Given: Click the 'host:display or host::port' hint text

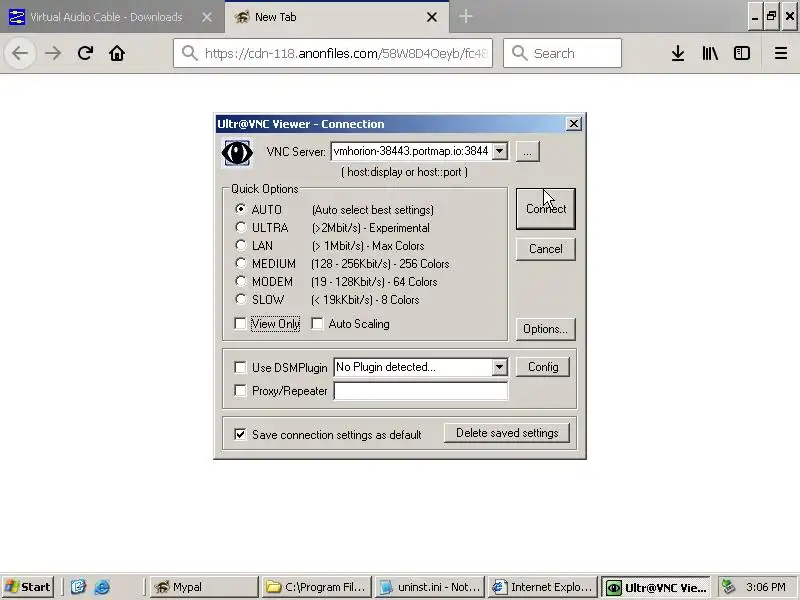Looking at the screenshot, I should point(404,172).
